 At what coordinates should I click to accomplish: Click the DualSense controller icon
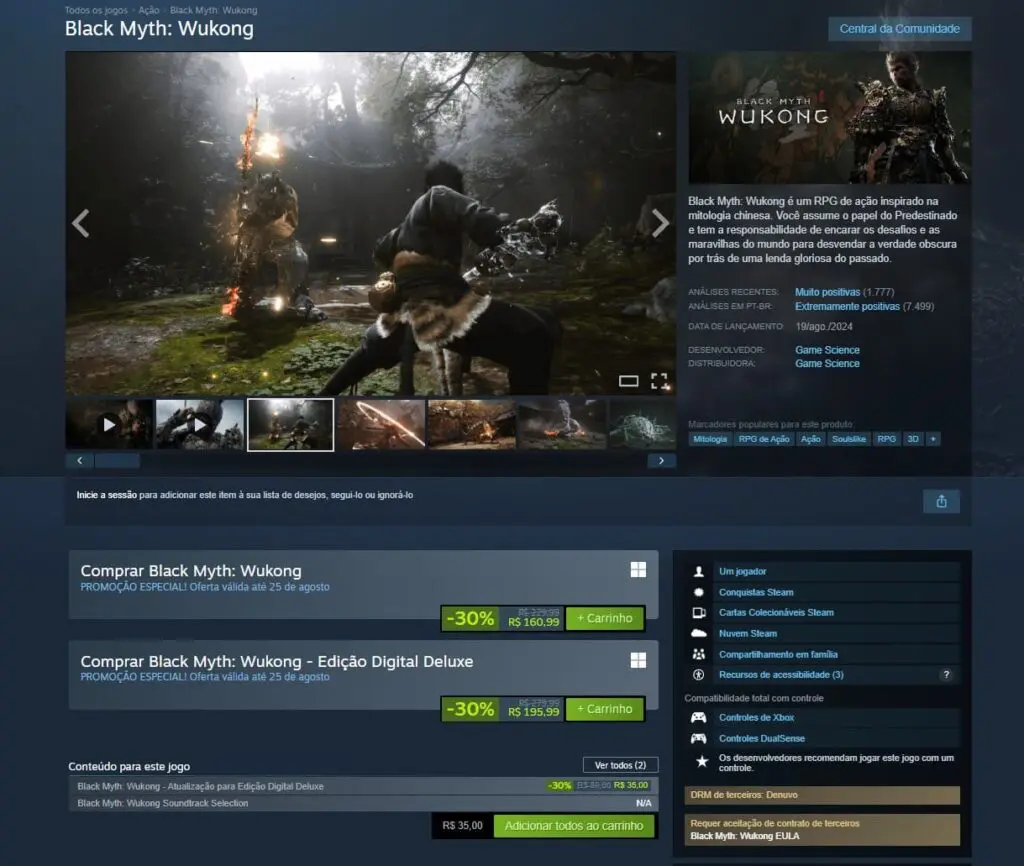(699, 739)
